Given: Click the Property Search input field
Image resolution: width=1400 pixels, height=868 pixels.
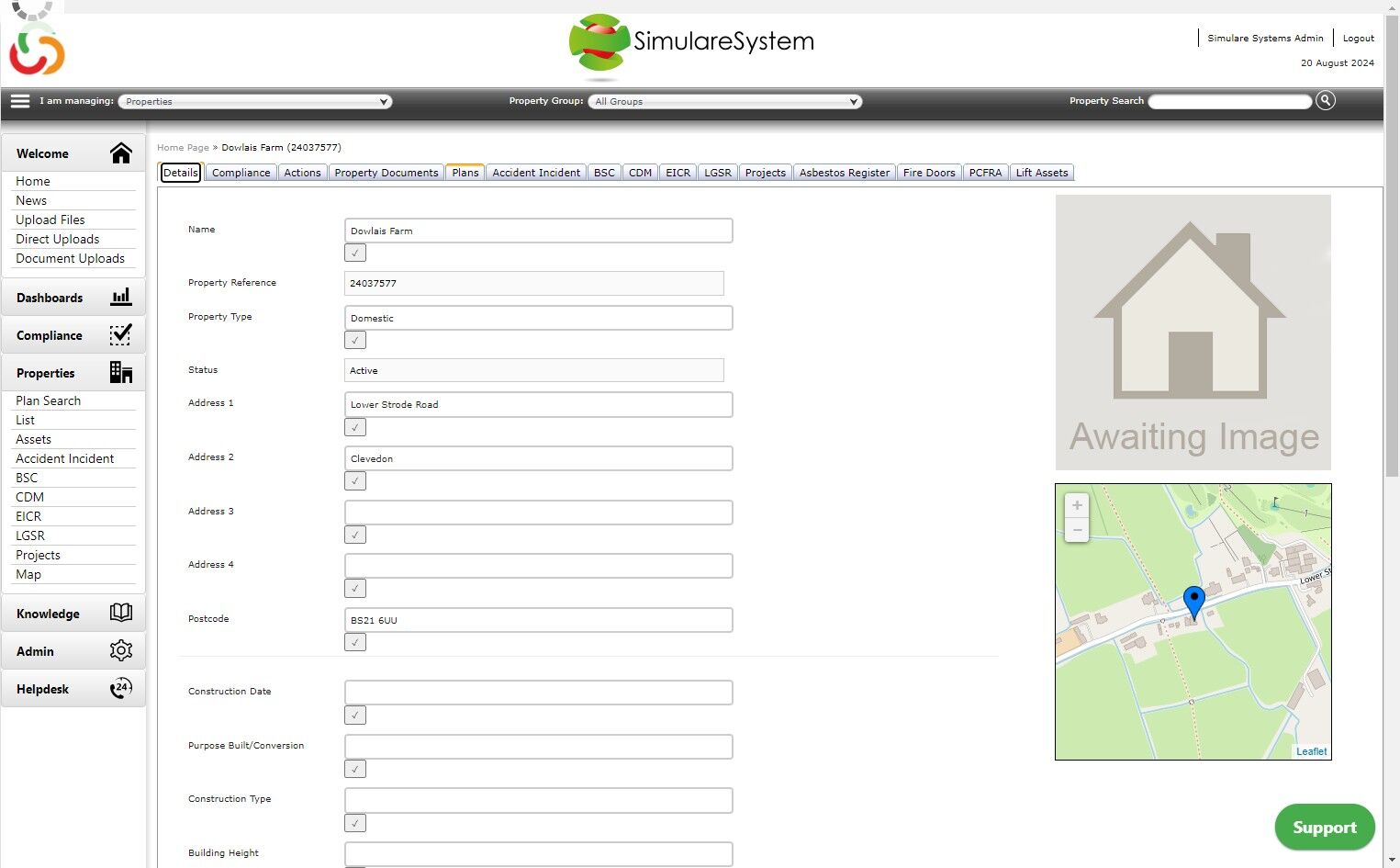Looking at the screenshot, I should [x=1230, y=101].
